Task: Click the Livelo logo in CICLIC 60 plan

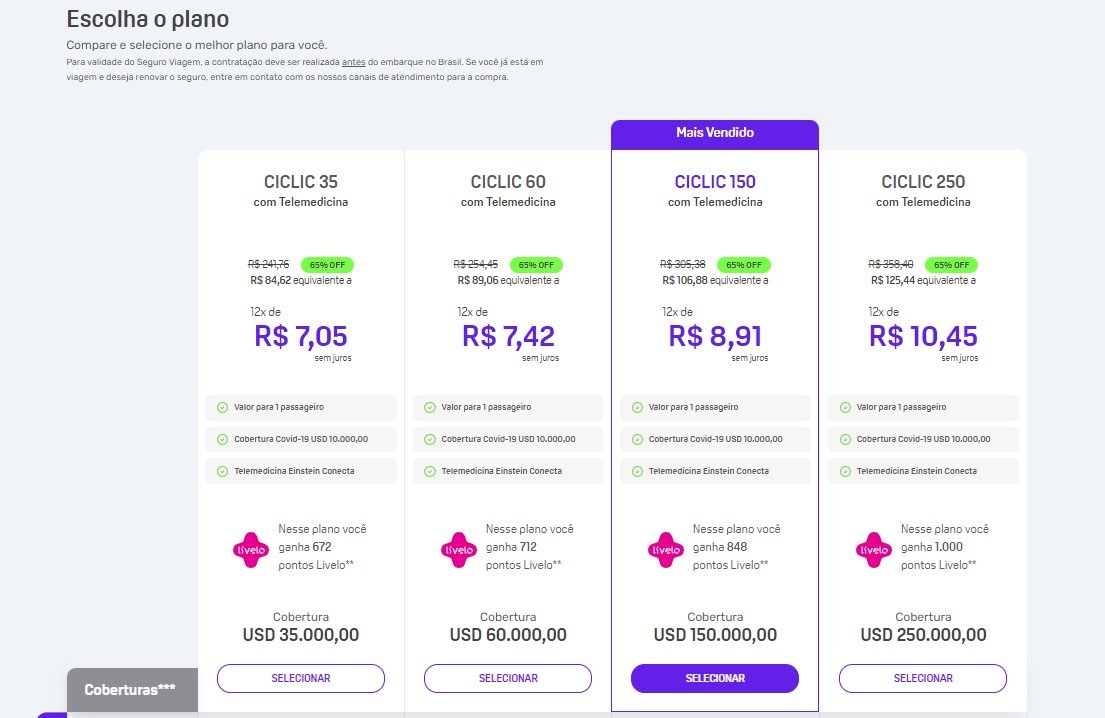Action: 459,550
